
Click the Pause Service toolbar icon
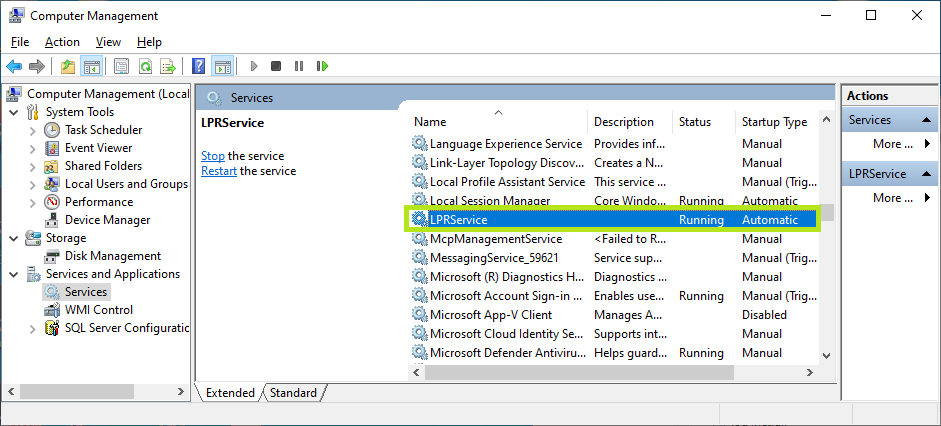(299, 66)
